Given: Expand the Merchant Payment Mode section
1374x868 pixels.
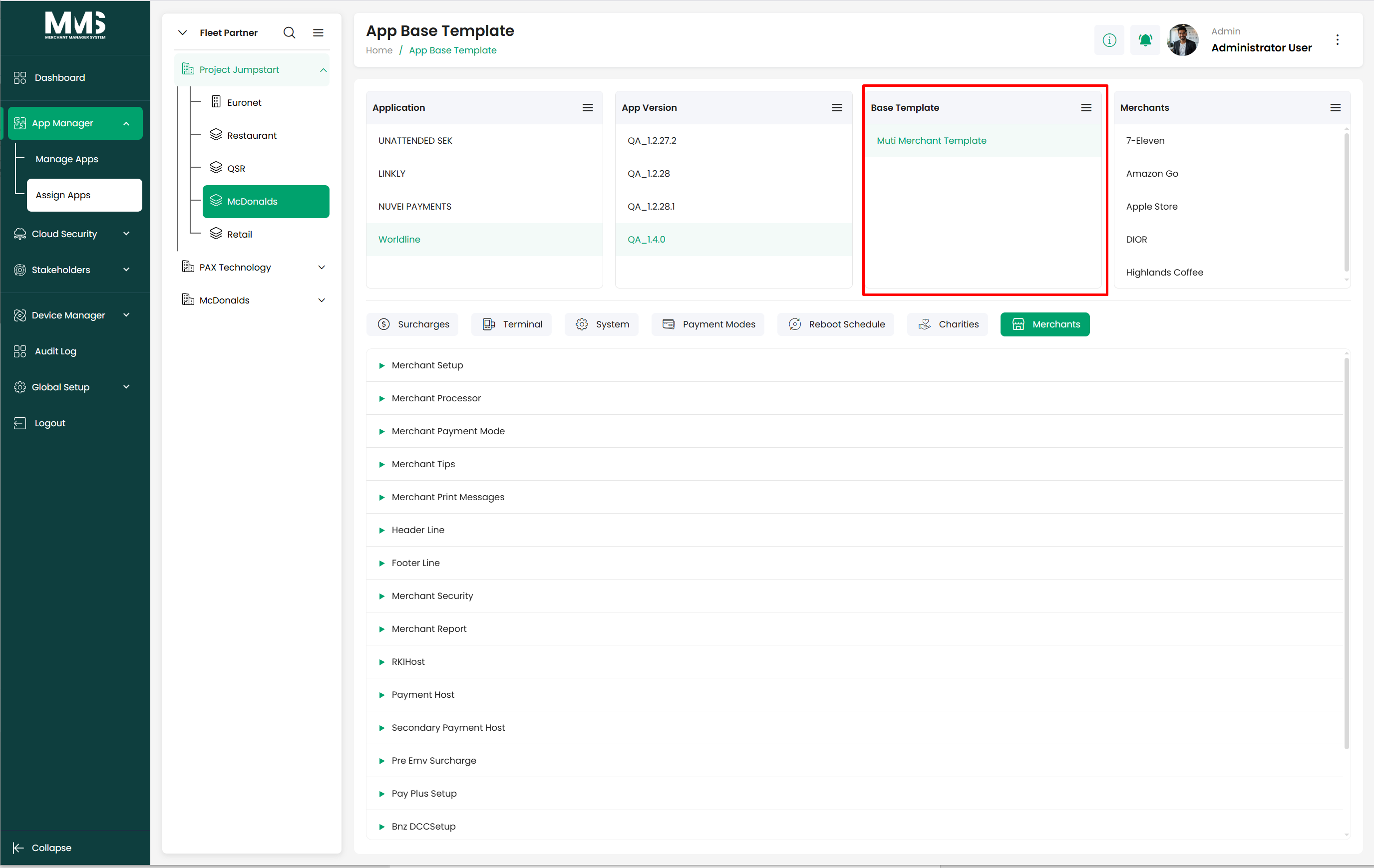Looking at the screenshot, I should [855, 431].
